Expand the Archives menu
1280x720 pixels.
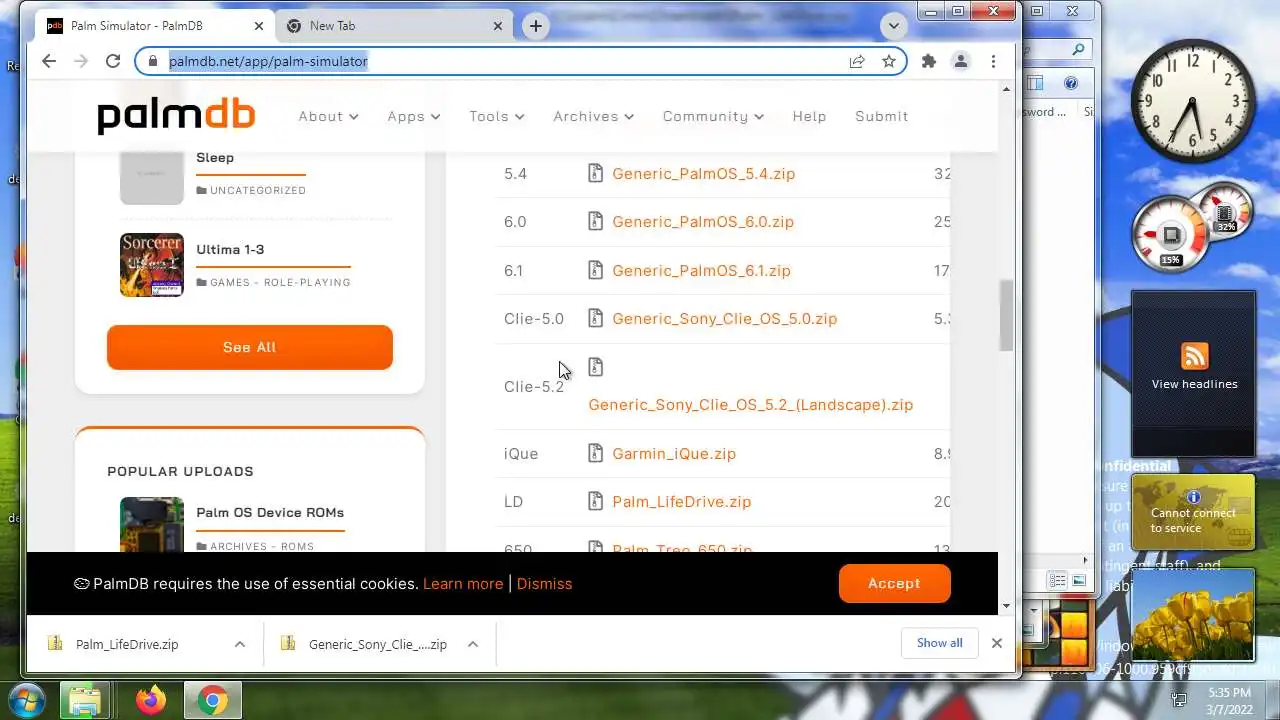pos(593,116)
